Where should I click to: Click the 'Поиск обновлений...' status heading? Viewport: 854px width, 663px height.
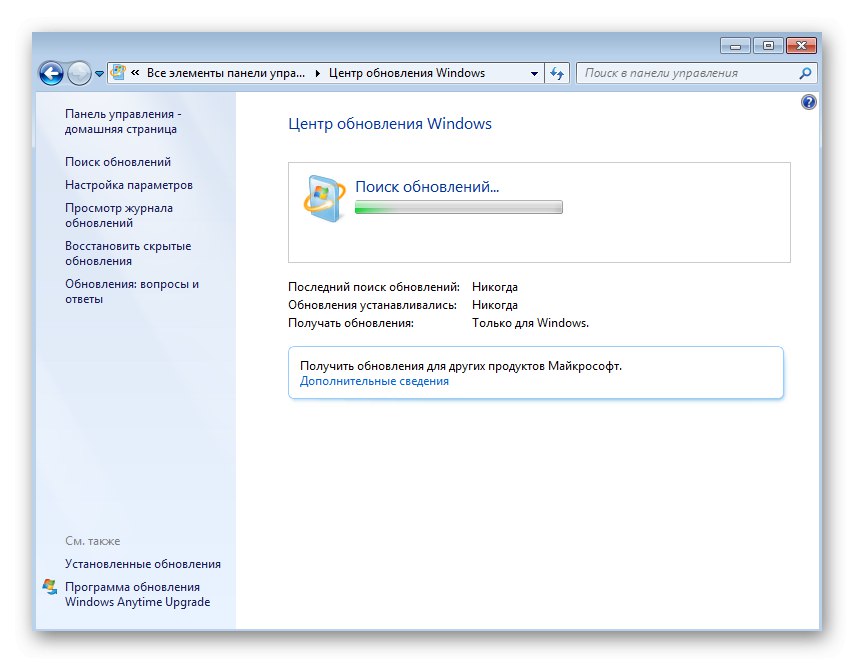427,187
